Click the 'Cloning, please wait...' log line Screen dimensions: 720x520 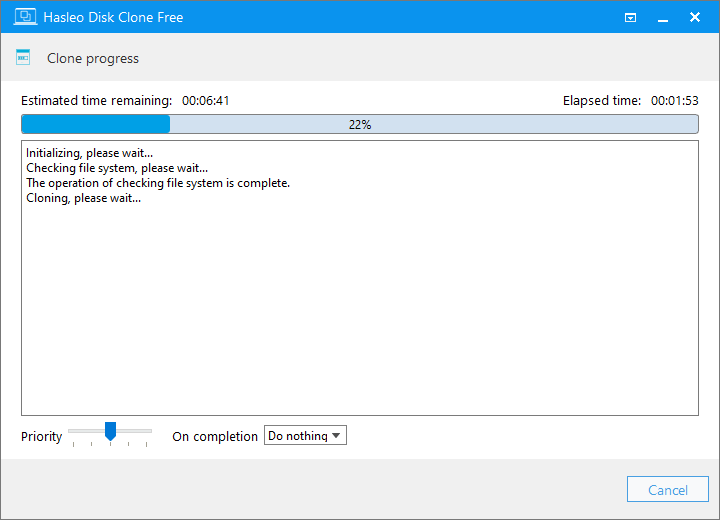[x=84, y=198]
